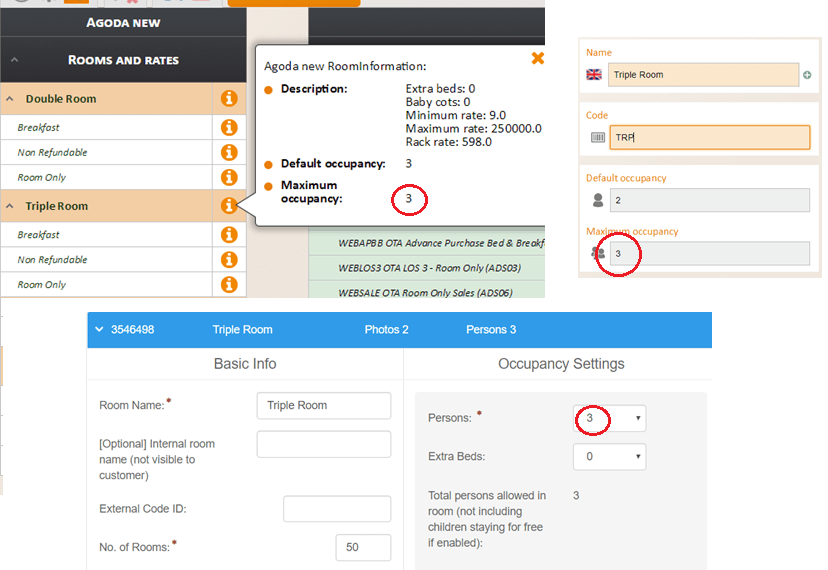Viewport: 828px width, 570px height.
Task: Click the Agoda New header
Action: pyautogui.click(x=123, y=23)
